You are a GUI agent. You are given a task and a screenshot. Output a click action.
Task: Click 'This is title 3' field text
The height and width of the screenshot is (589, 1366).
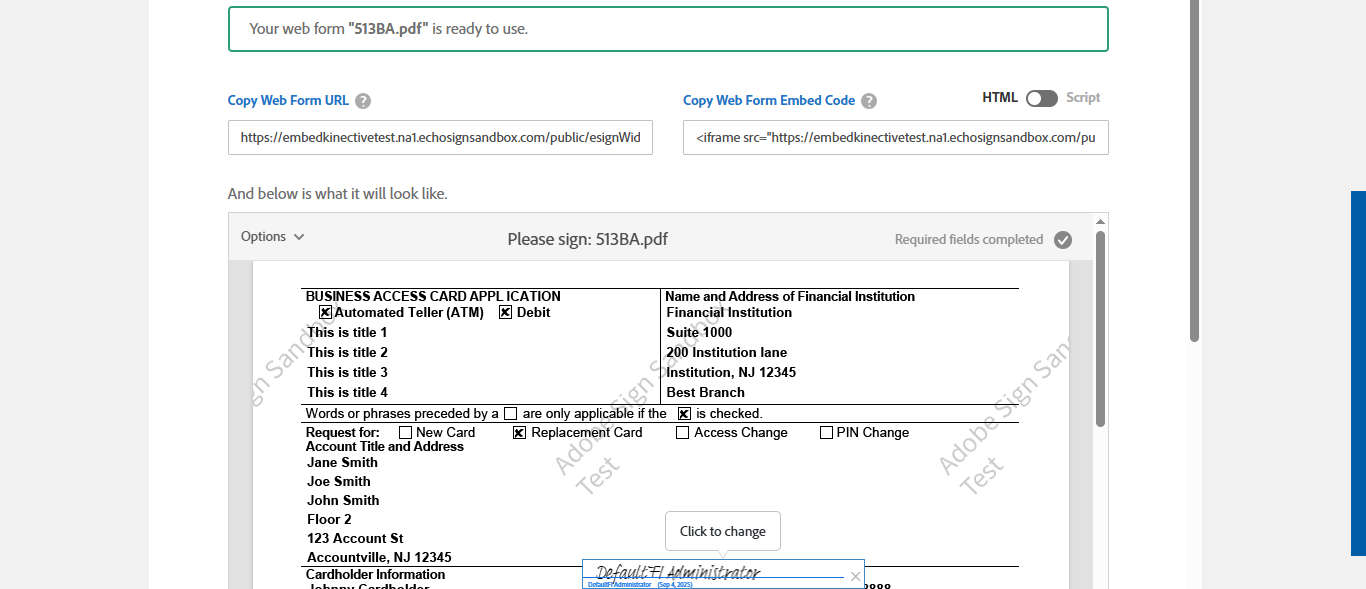pyautogui.click(x=347, y=372)
